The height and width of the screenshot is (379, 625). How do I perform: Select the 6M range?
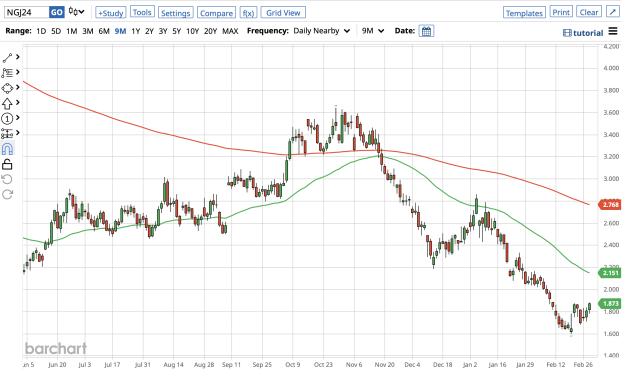point(104,31)
